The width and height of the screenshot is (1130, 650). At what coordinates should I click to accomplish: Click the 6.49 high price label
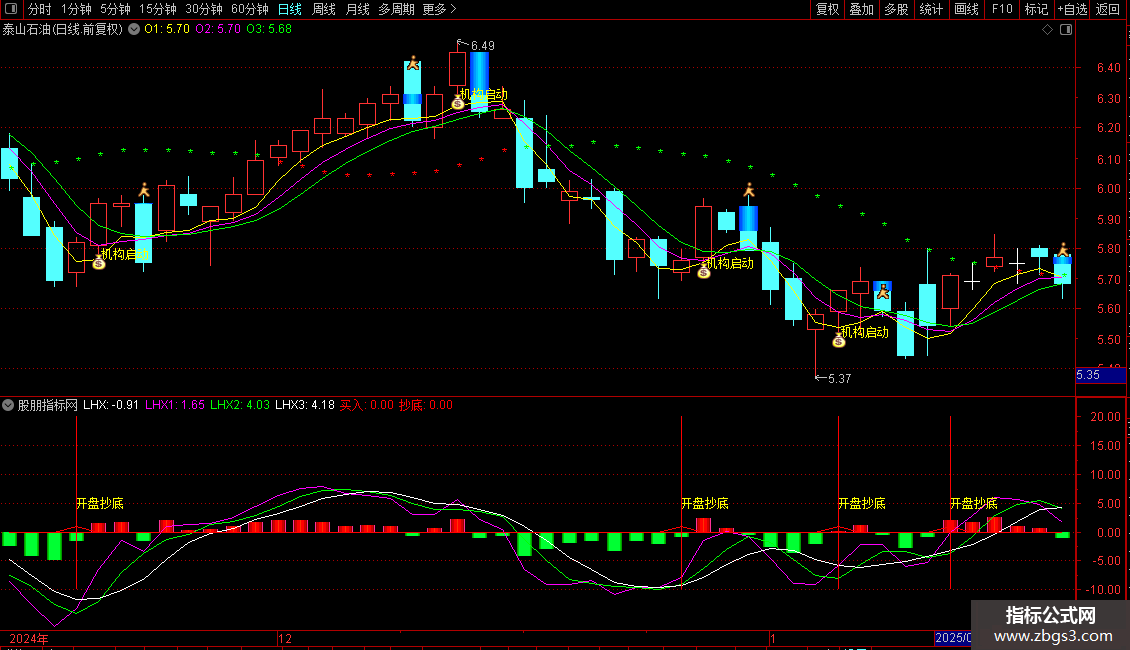(x=482, y=45)
